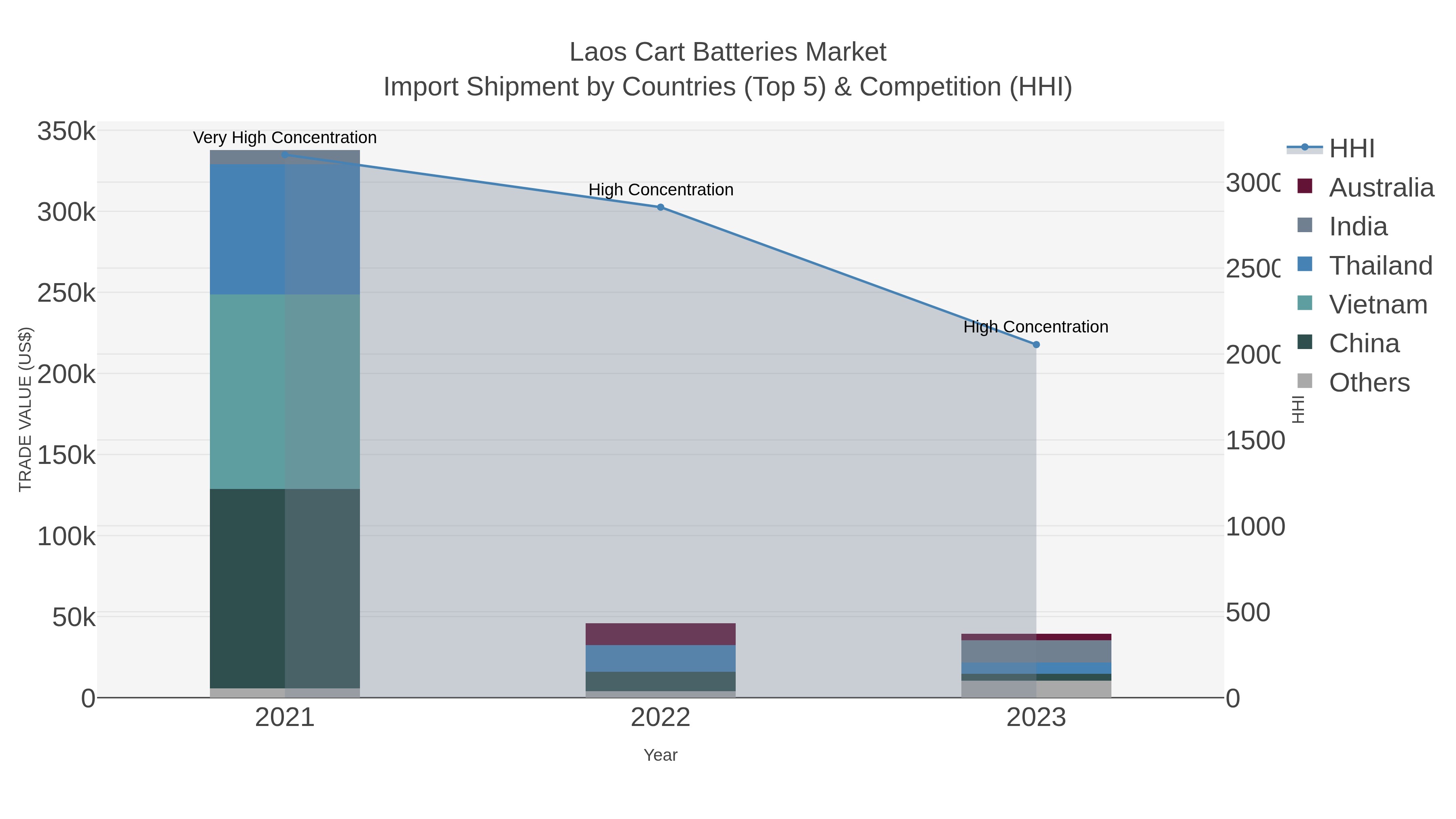This screenshot has width=1456, height=819.
Task: Click the 'Year' x-axis title
Action: pos(660,755)
